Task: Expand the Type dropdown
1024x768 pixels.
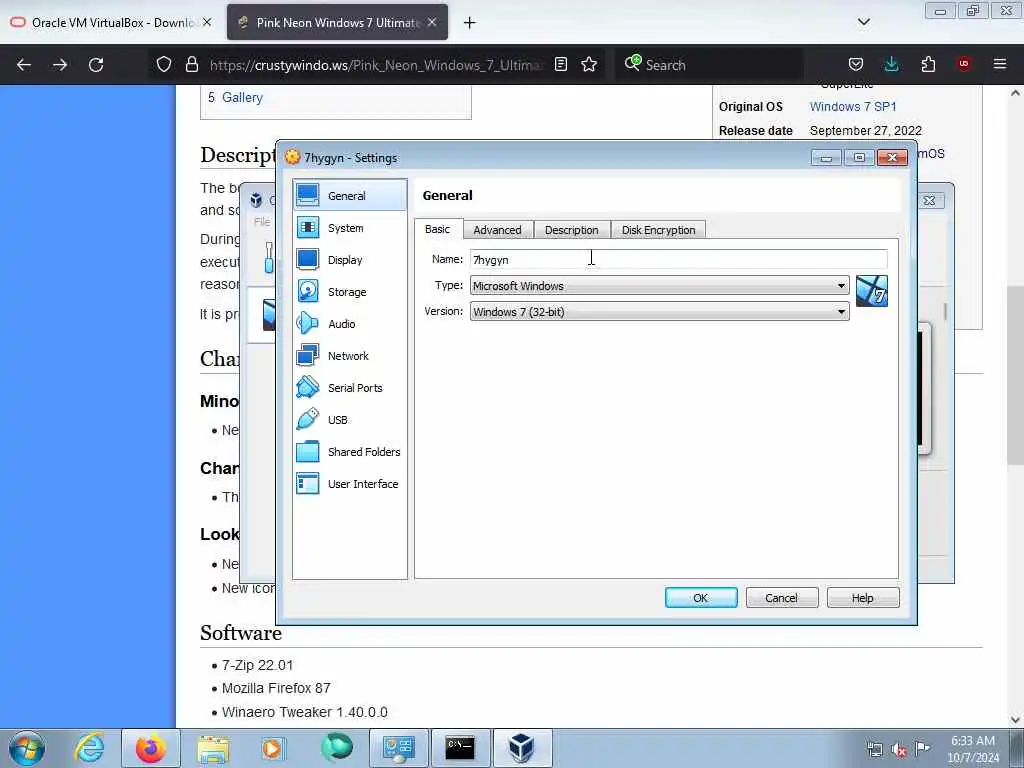Action: (660, 285)
